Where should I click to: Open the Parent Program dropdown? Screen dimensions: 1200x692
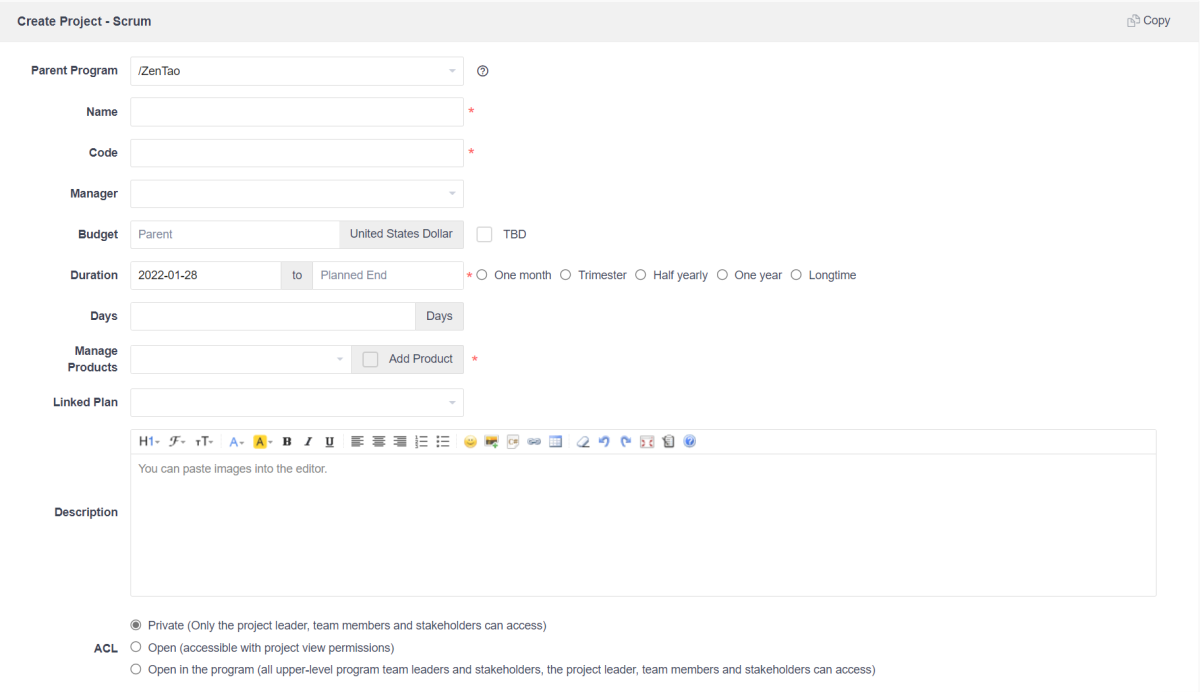point(297,71)
